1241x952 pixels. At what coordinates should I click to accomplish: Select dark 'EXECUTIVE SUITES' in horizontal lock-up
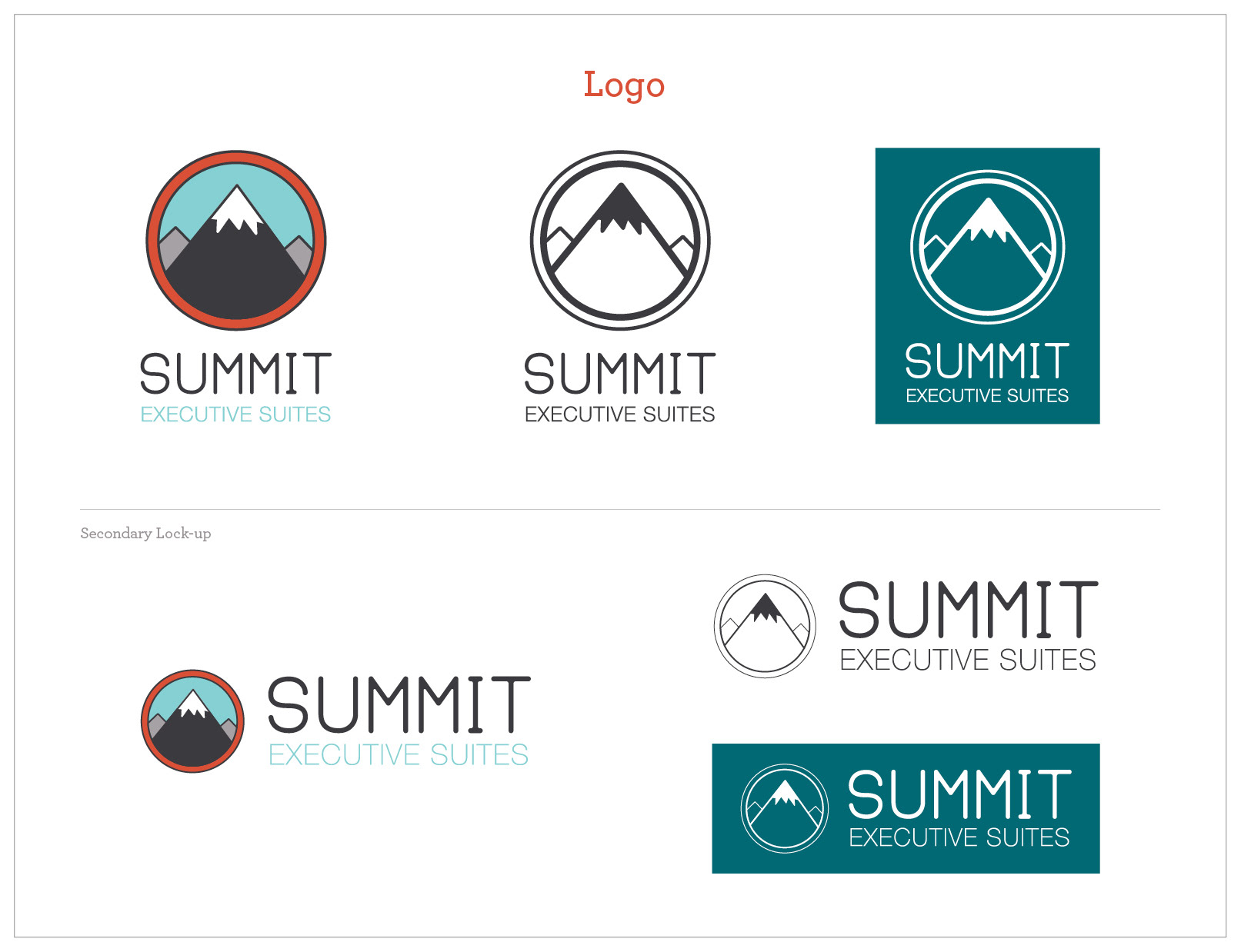968,660
